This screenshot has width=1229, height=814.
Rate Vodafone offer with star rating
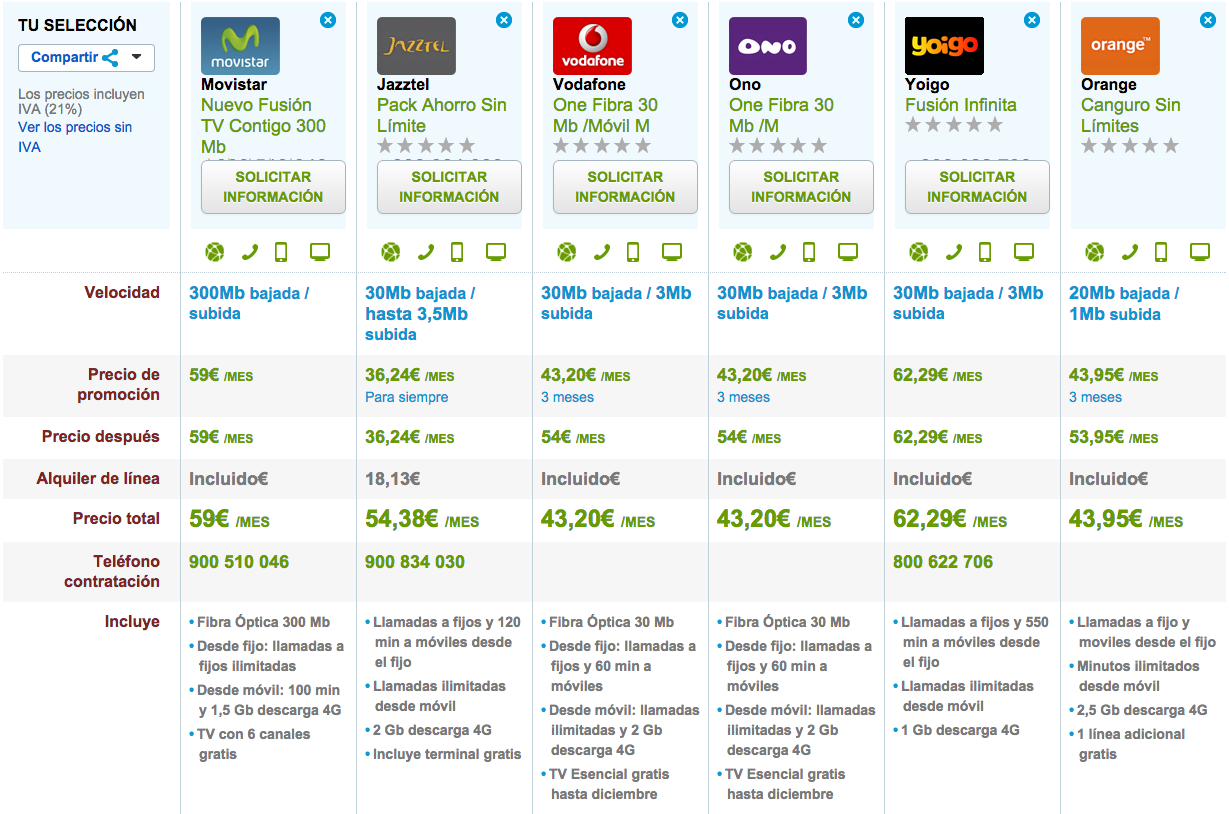(602, 146)
